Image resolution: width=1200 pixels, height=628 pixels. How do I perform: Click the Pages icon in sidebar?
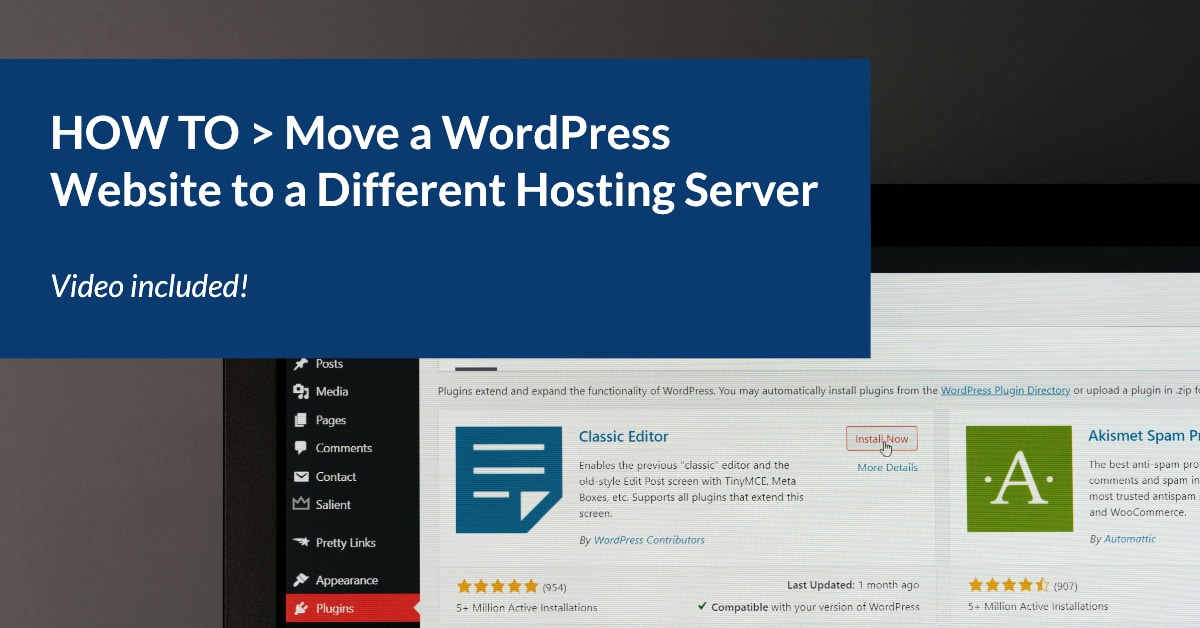pyautogui.click(x=300, y=420)
